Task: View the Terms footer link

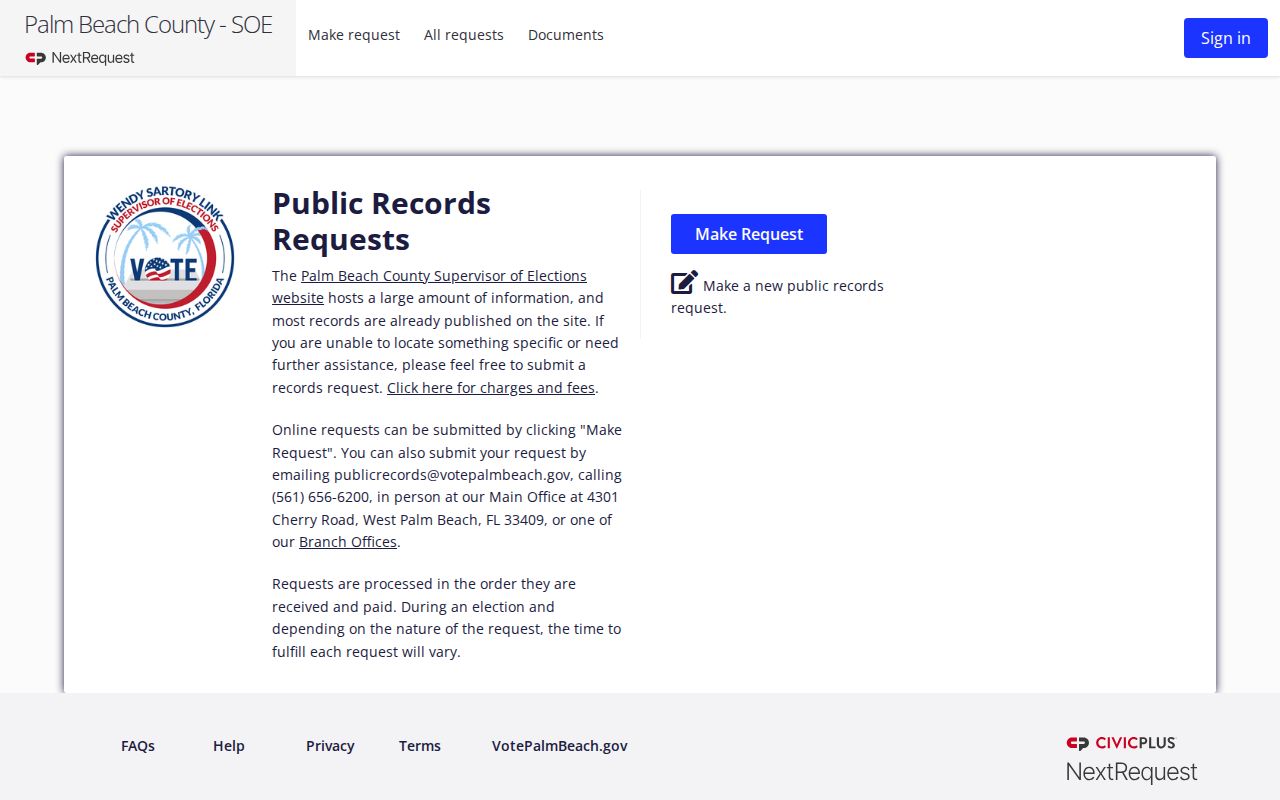Action: tap(420, 746)
